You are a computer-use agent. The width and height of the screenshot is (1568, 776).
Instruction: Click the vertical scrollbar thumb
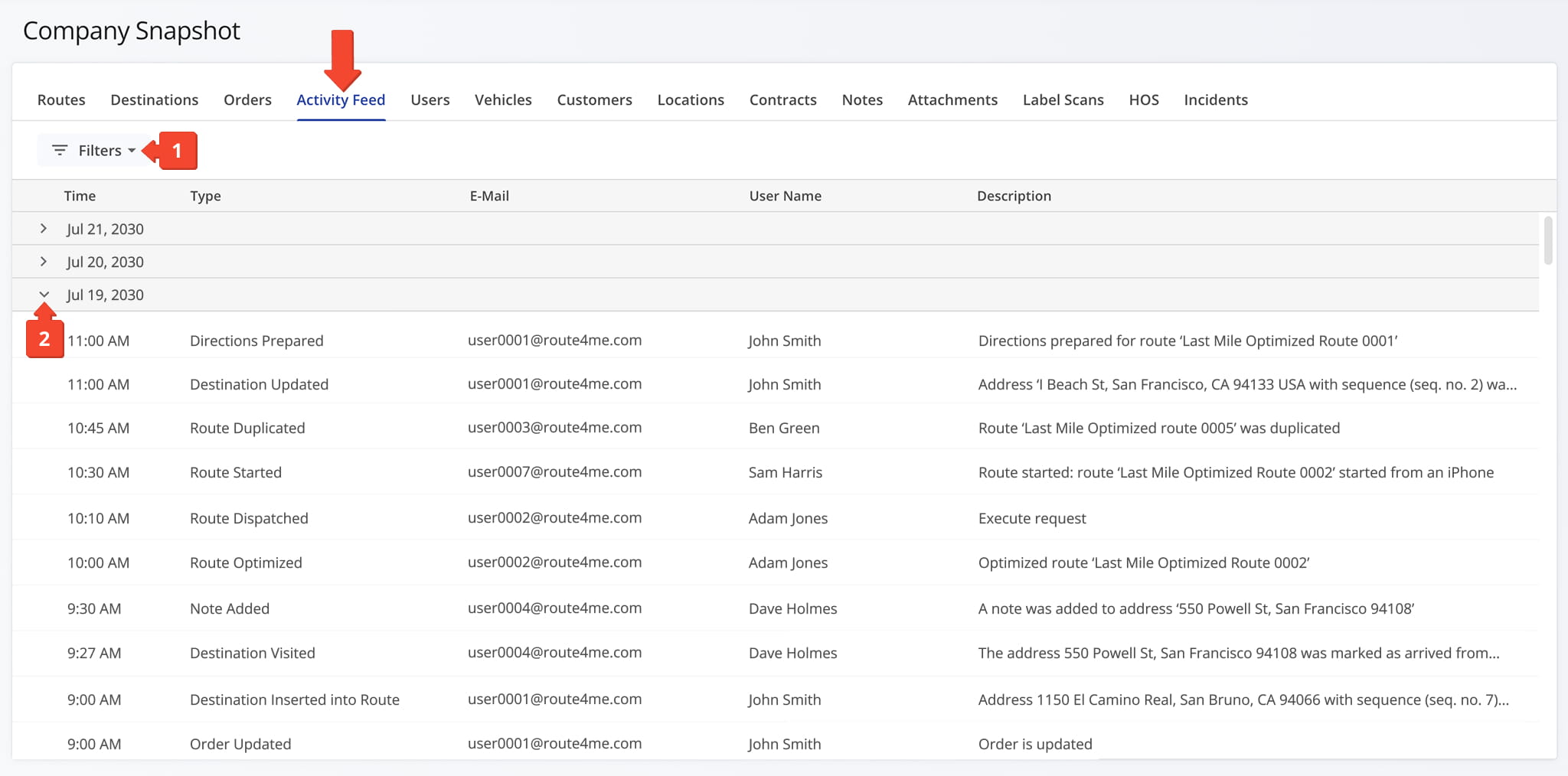1548,240
